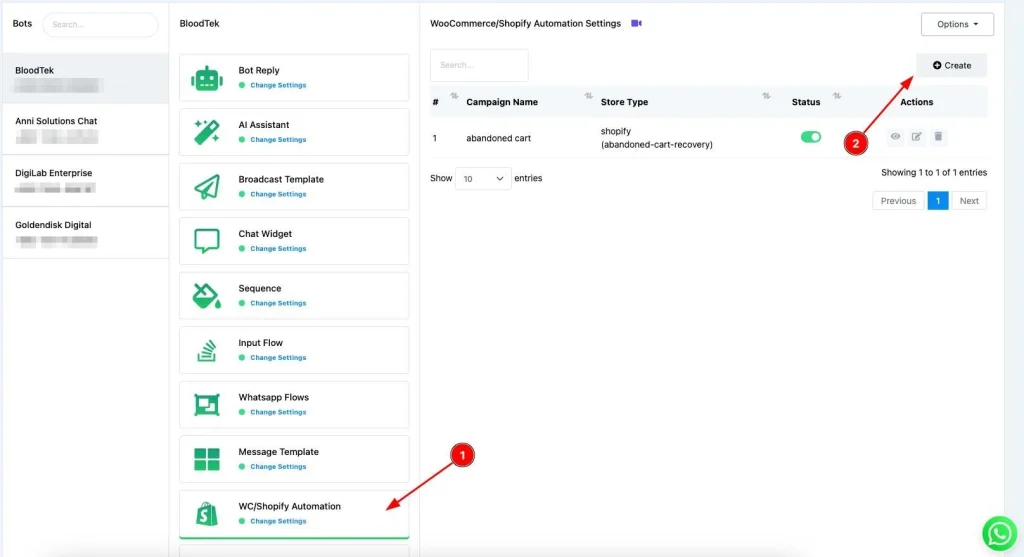Open the WhatsApp chat floating icon
The width and height of the screenshot is (1024, 557).
999,533
